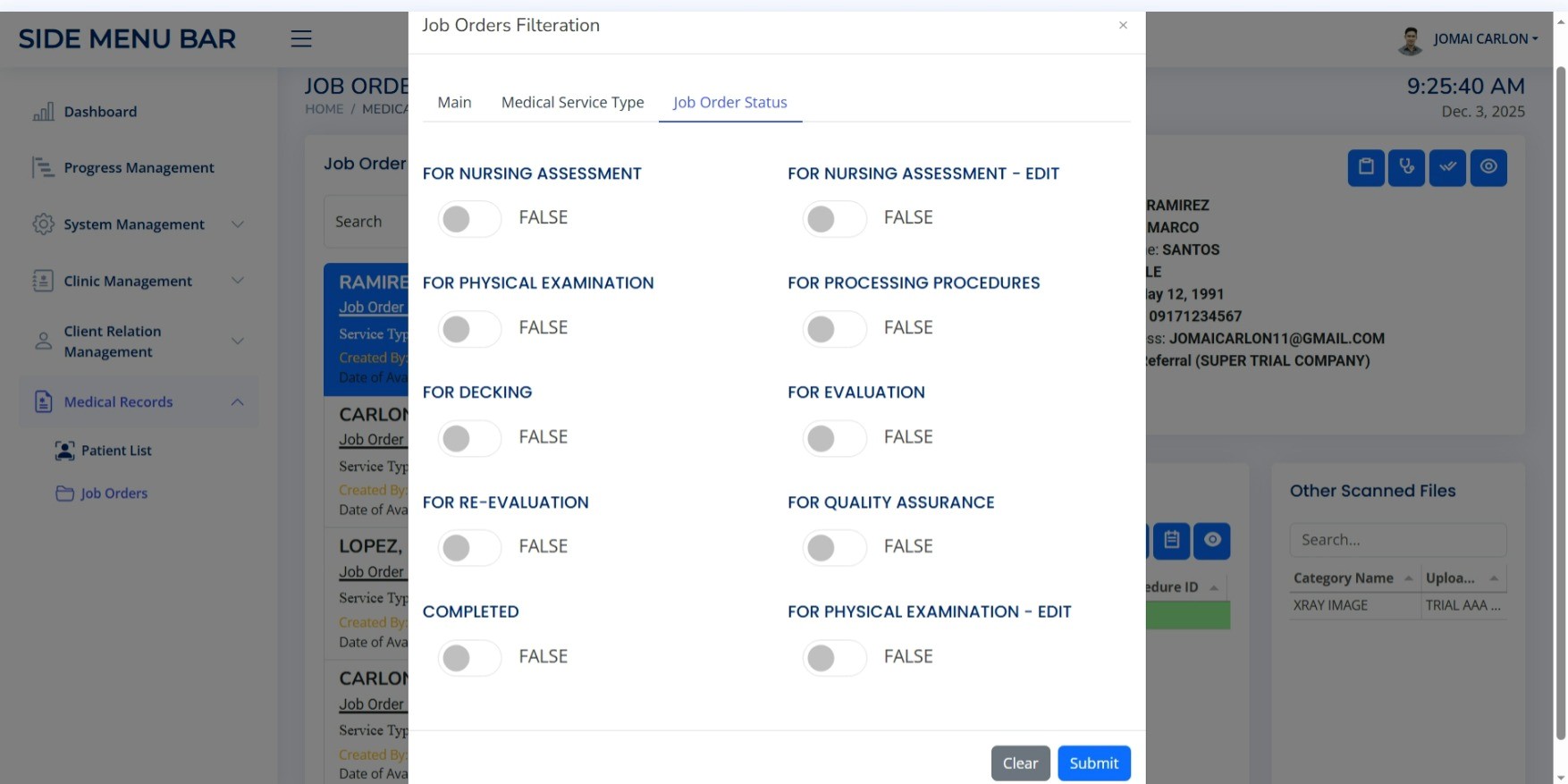1568x784 pixels.
Task: Expand the System Management menu
Action: coord(238,224)
